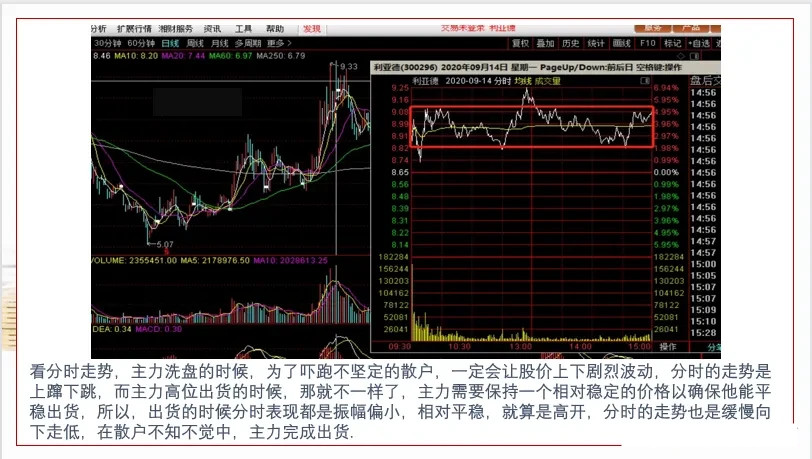
Task: Add the stock with +自选
Action: click(699, 44)
